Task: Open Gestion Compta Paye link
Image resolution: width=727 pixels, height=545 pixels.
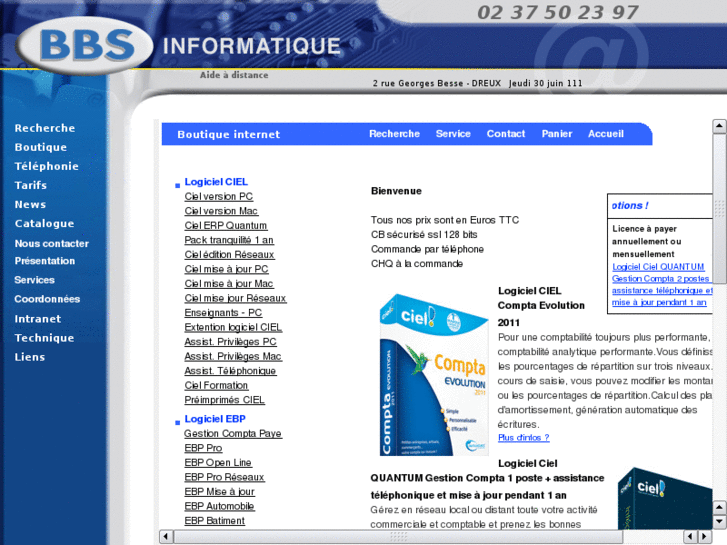Action: click(233, 433)
